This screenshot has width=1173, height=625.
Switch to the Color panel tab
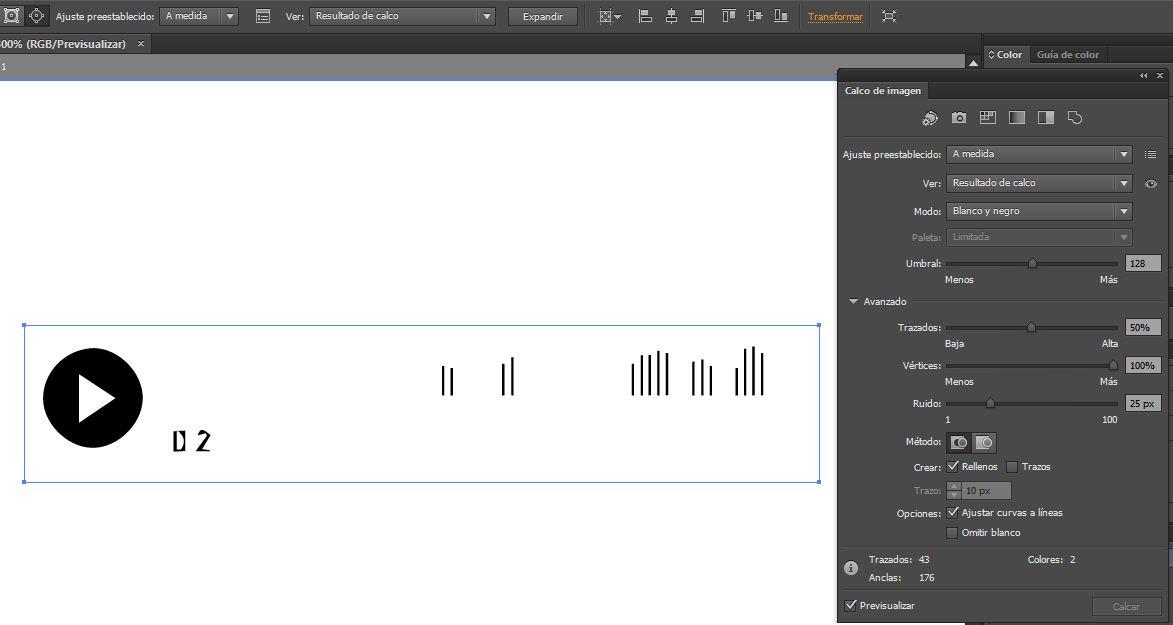click(1005, 55)
